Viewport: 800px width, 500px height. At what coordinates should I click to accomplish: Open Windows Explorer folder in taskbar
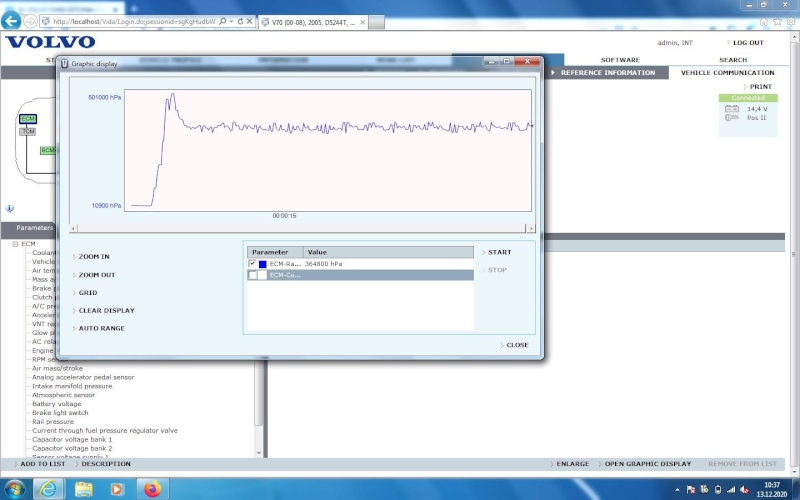(83, 489)
